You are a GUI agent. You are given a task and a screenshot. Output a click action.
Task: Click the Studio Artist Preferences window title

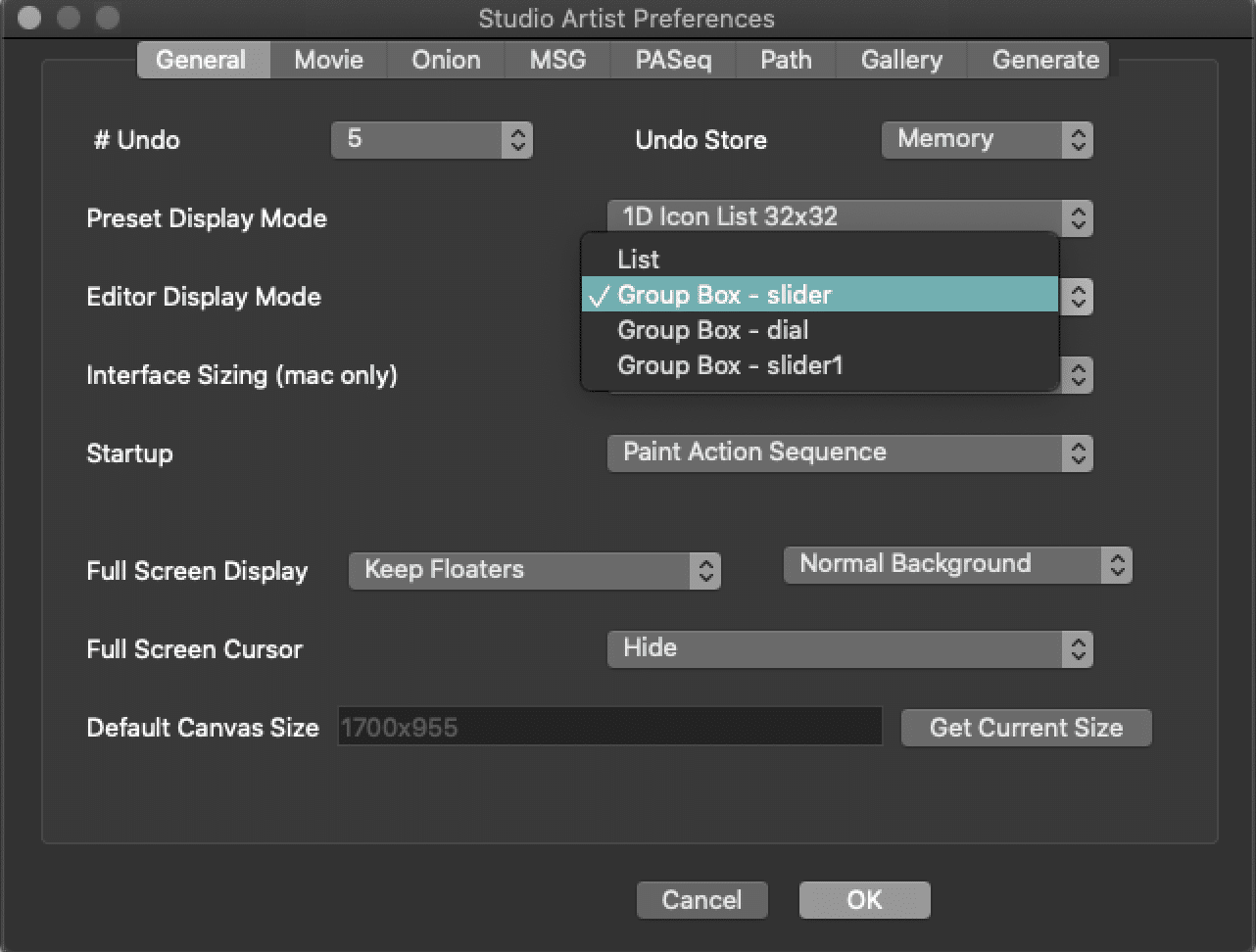[x=627, y=19]
